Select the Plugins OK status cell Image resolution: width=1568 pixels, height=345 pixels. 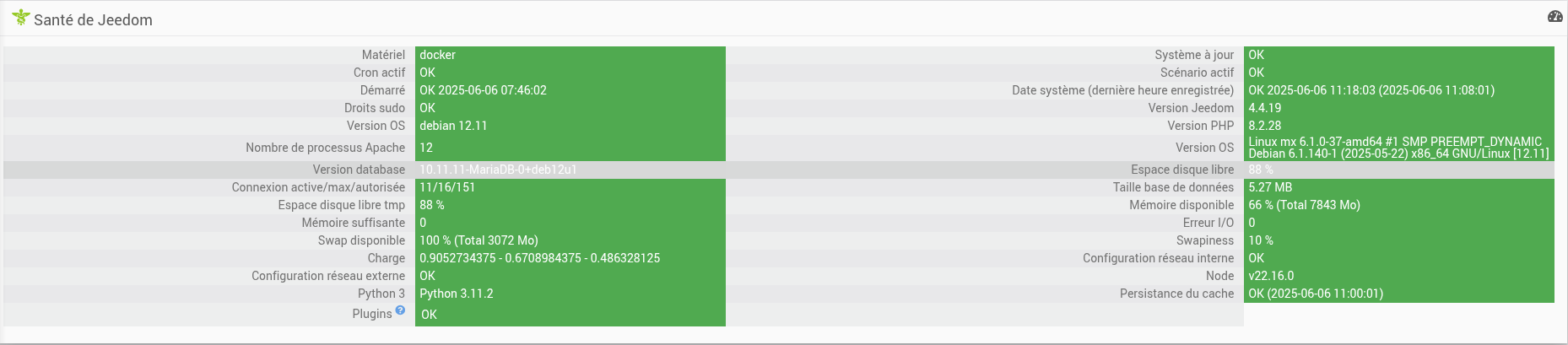coord(570,315)
